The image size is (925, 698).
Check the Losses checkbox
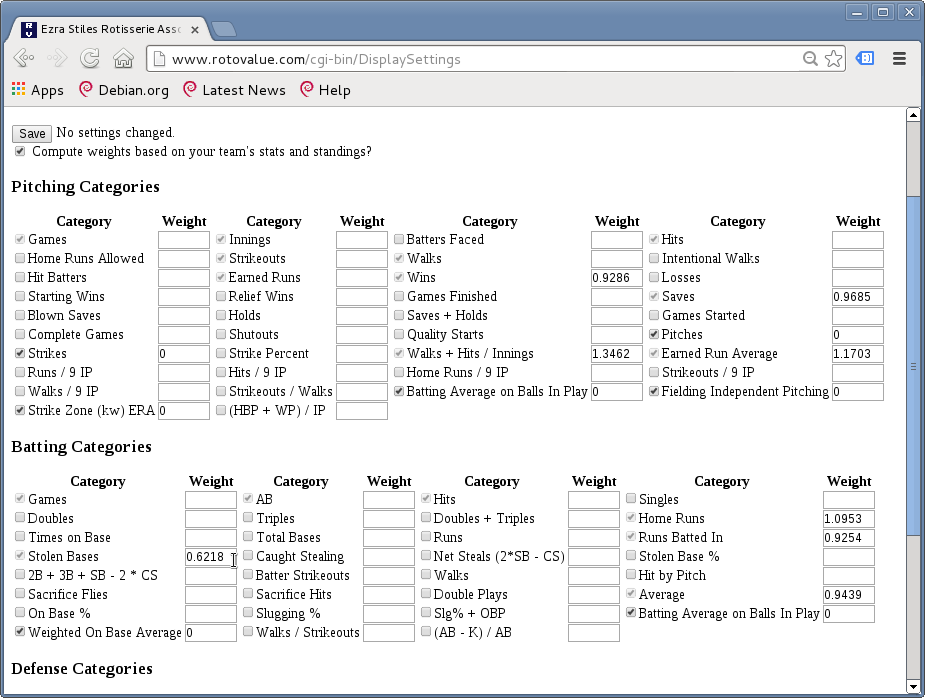pos(654,277)
